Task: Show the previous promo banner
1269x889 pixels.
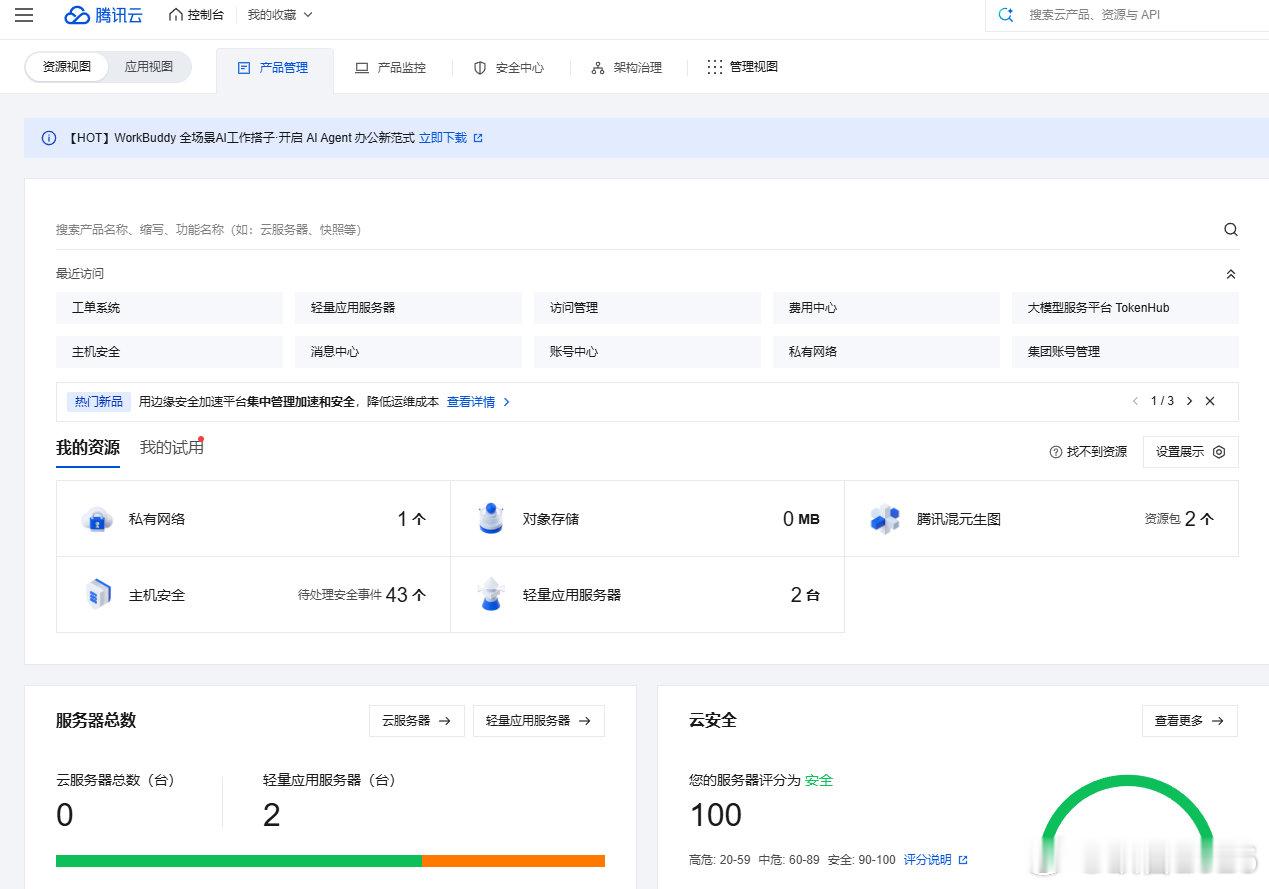Action: [x=1135, y=401]
